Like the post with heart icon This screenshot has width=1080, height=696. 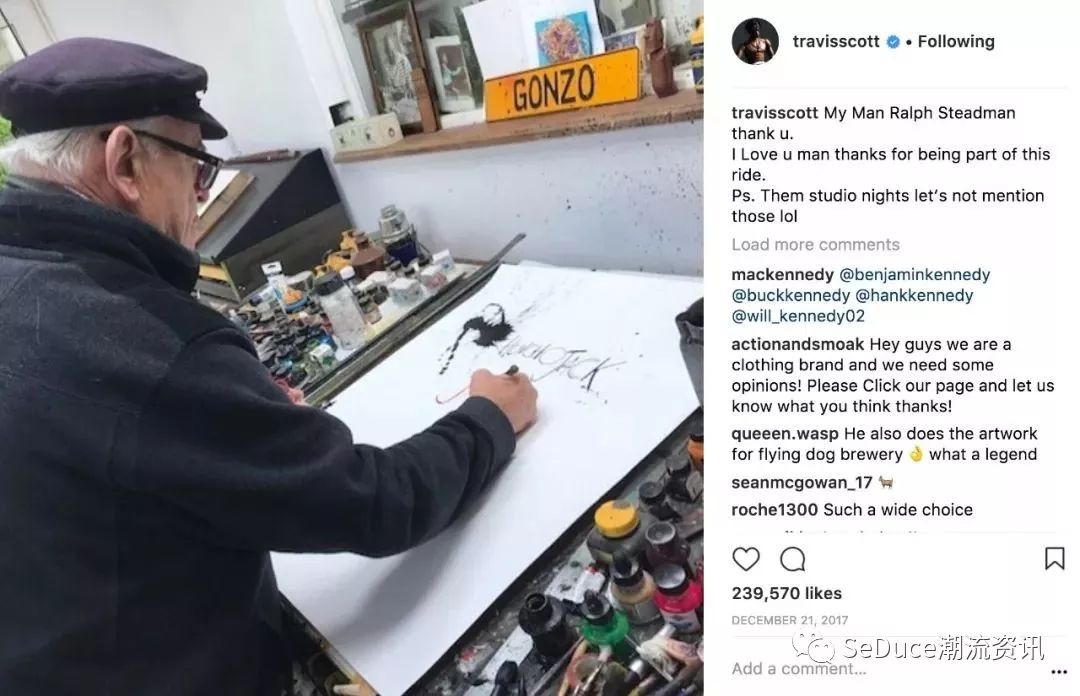[x=746, y=559]
